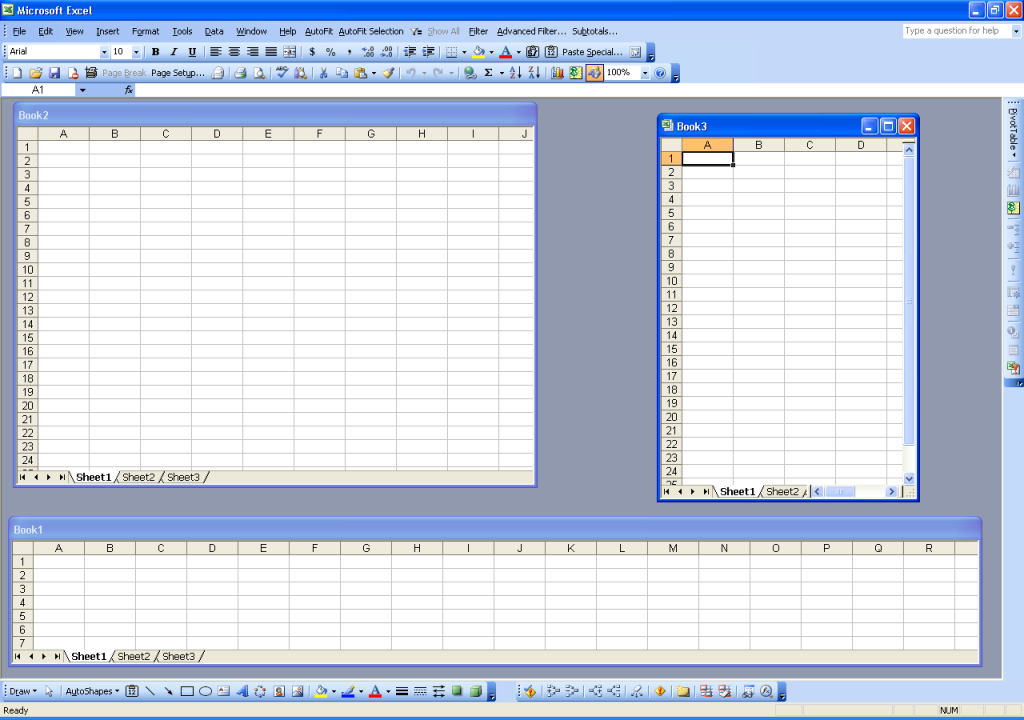Click the Select Objects arrow tool
Viewport: 1024px width, 720px height.
click(49, 691)
